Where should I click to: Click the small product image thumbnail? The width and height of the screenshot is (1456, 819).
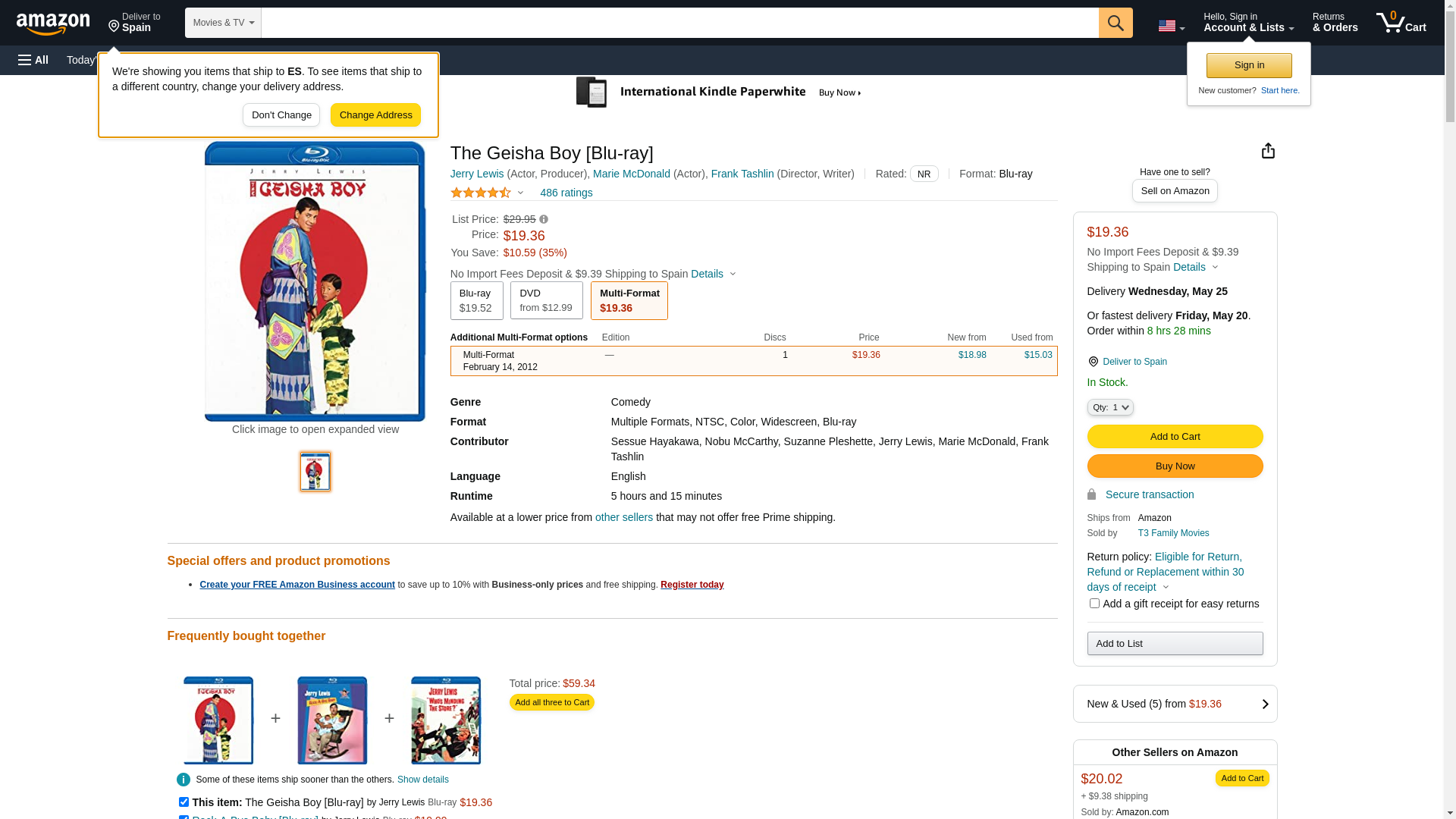tap(315, 471)
